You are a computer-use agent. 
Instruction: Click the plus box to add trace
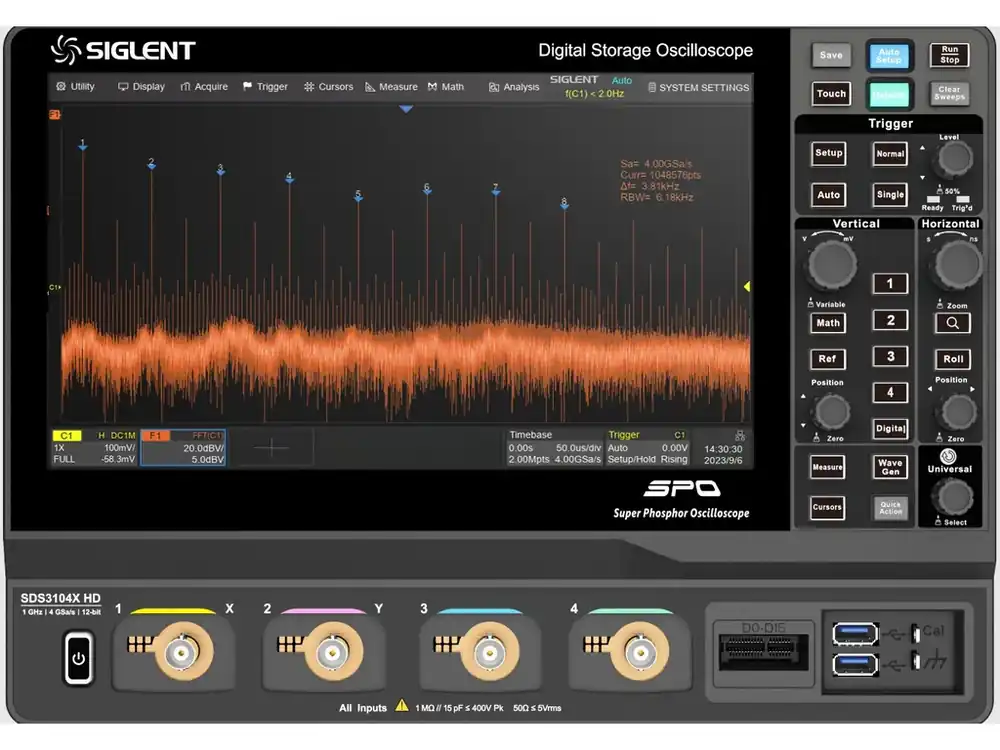[x=271, y=447]
